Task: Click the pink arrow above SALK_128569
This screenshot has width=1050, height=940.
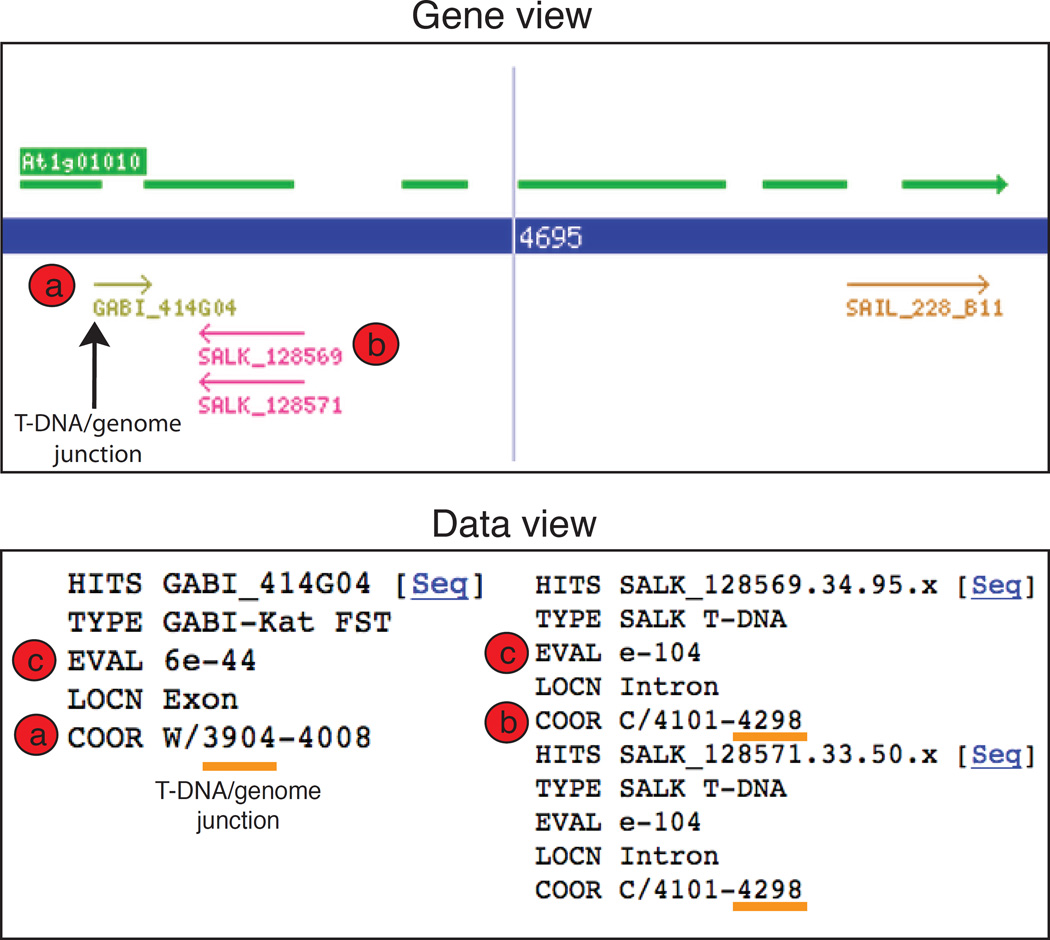Action: [x=252, y=332]
